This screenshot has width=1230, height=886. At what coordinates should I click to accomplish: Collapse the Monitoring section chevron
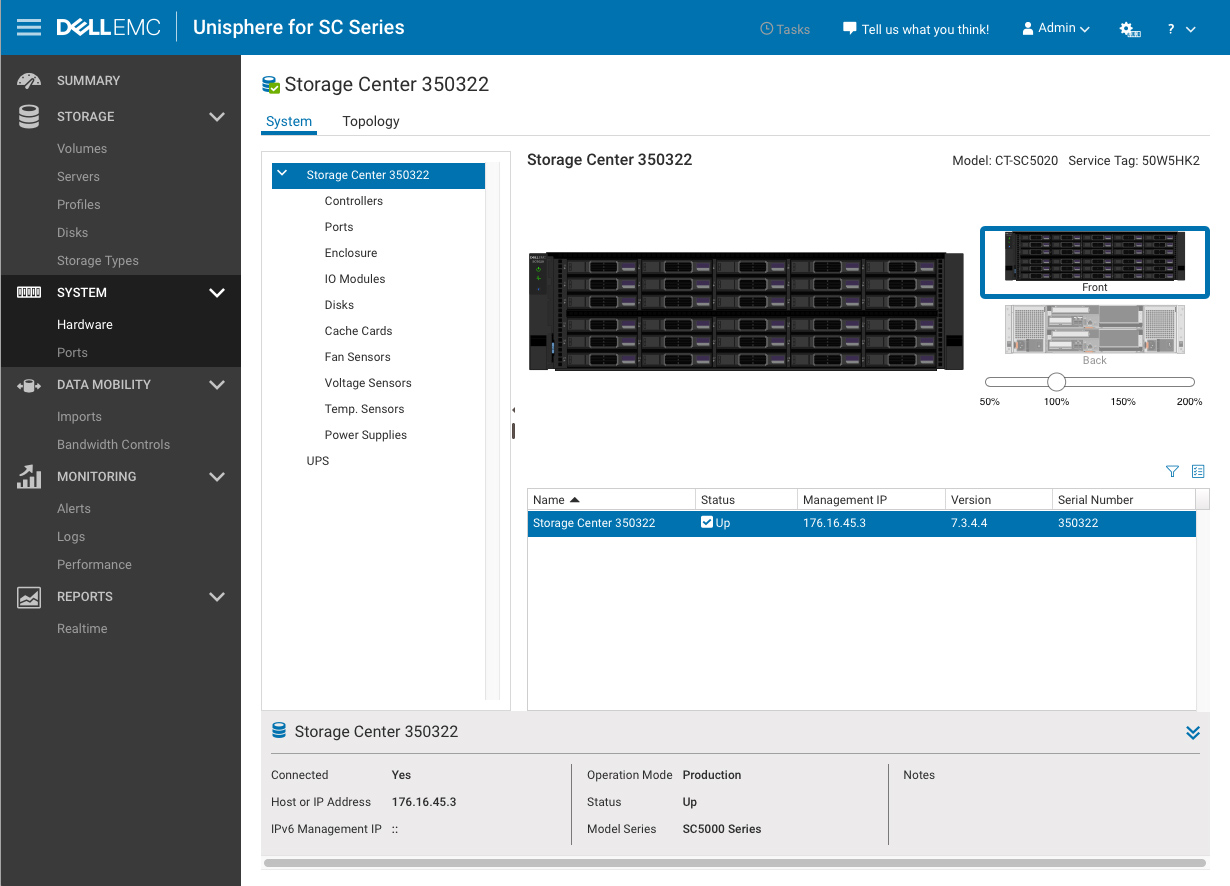pos(217,477)
